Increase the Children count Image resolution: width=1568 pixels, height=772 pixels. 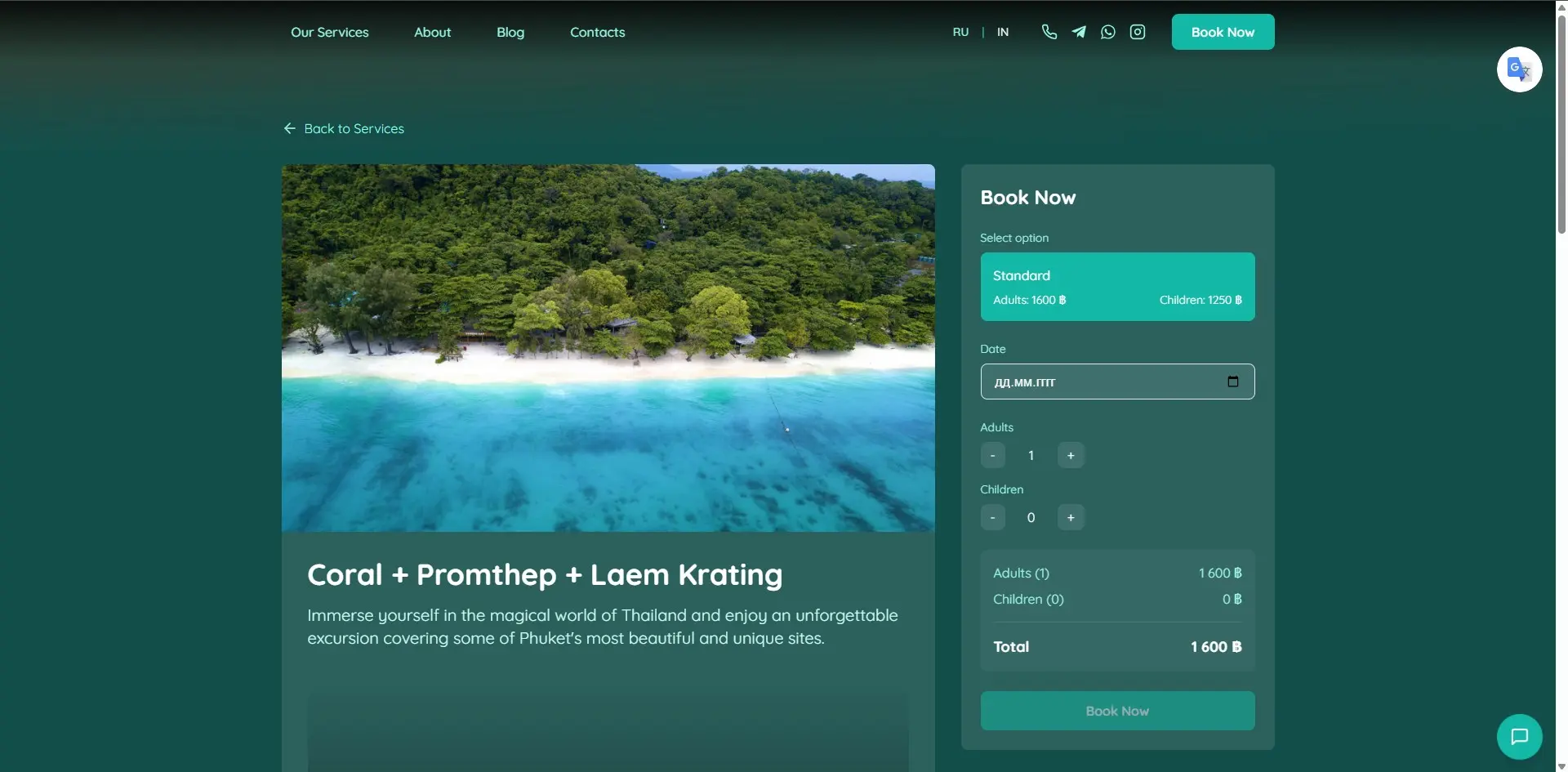point(1071,517)
